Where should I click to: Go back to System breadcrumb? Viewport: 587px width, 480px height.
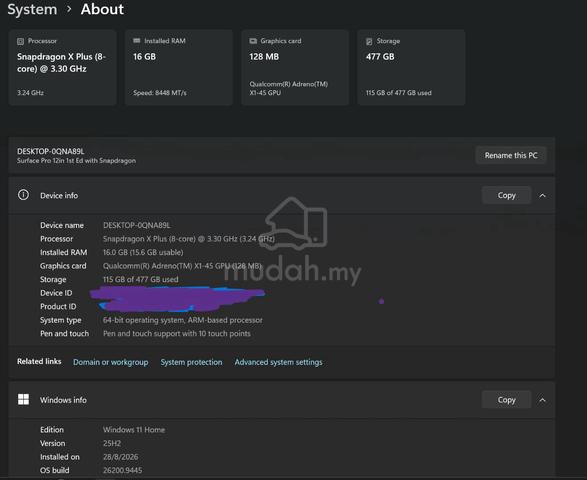coord(32,9)
